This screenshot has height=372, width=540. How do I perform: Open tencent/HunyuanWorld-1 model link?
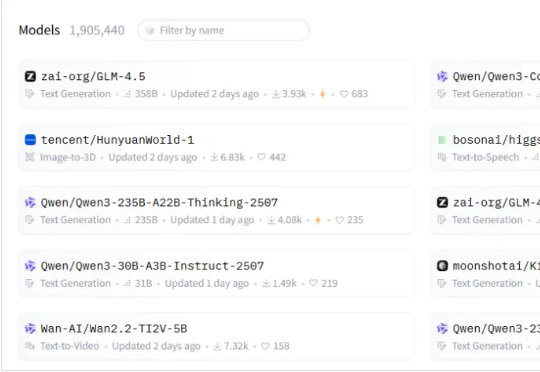coord(117,140)
